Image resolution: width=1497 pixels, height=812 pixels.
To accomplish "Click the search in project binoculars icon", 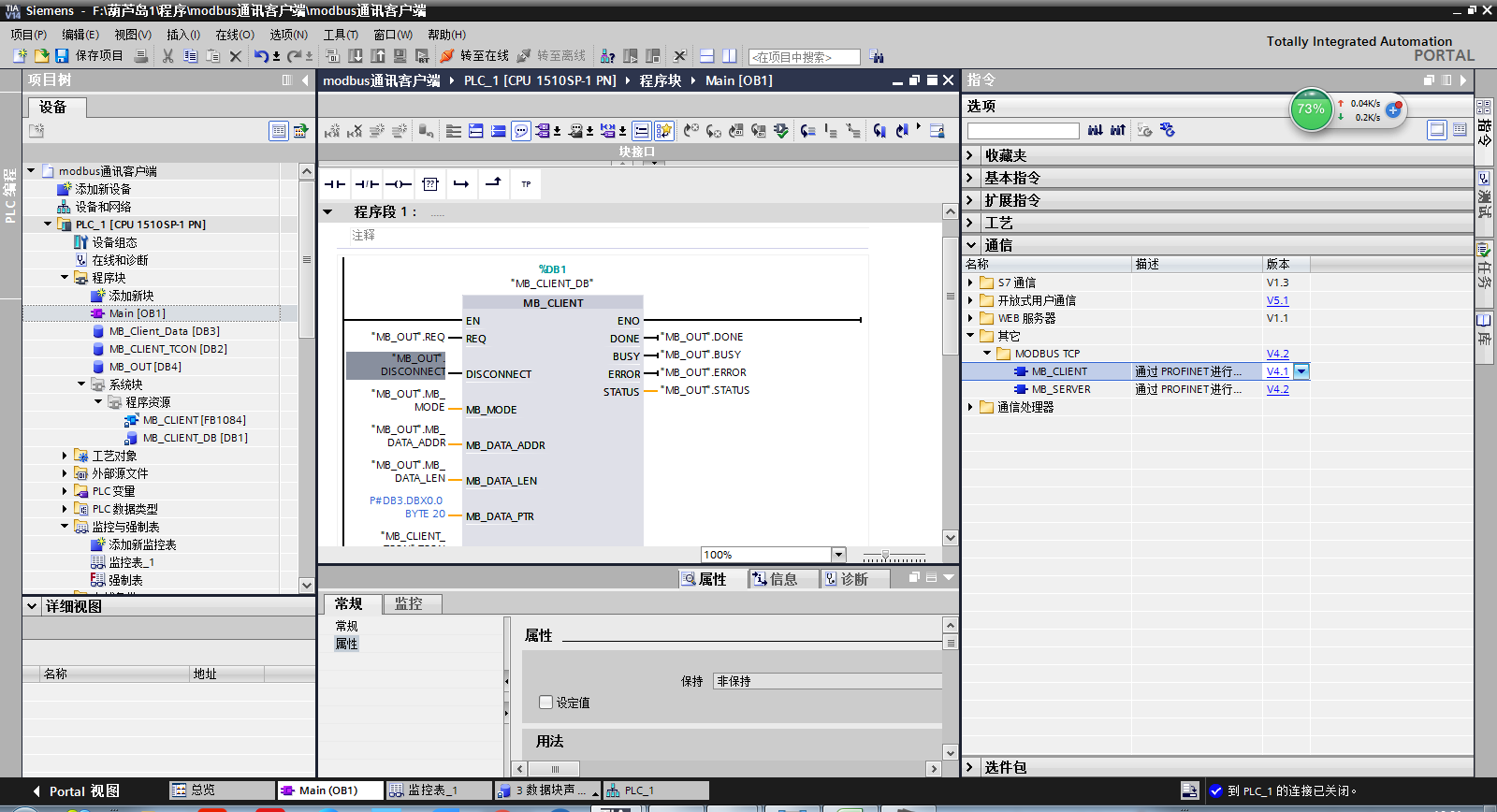I will coord(876,56).
